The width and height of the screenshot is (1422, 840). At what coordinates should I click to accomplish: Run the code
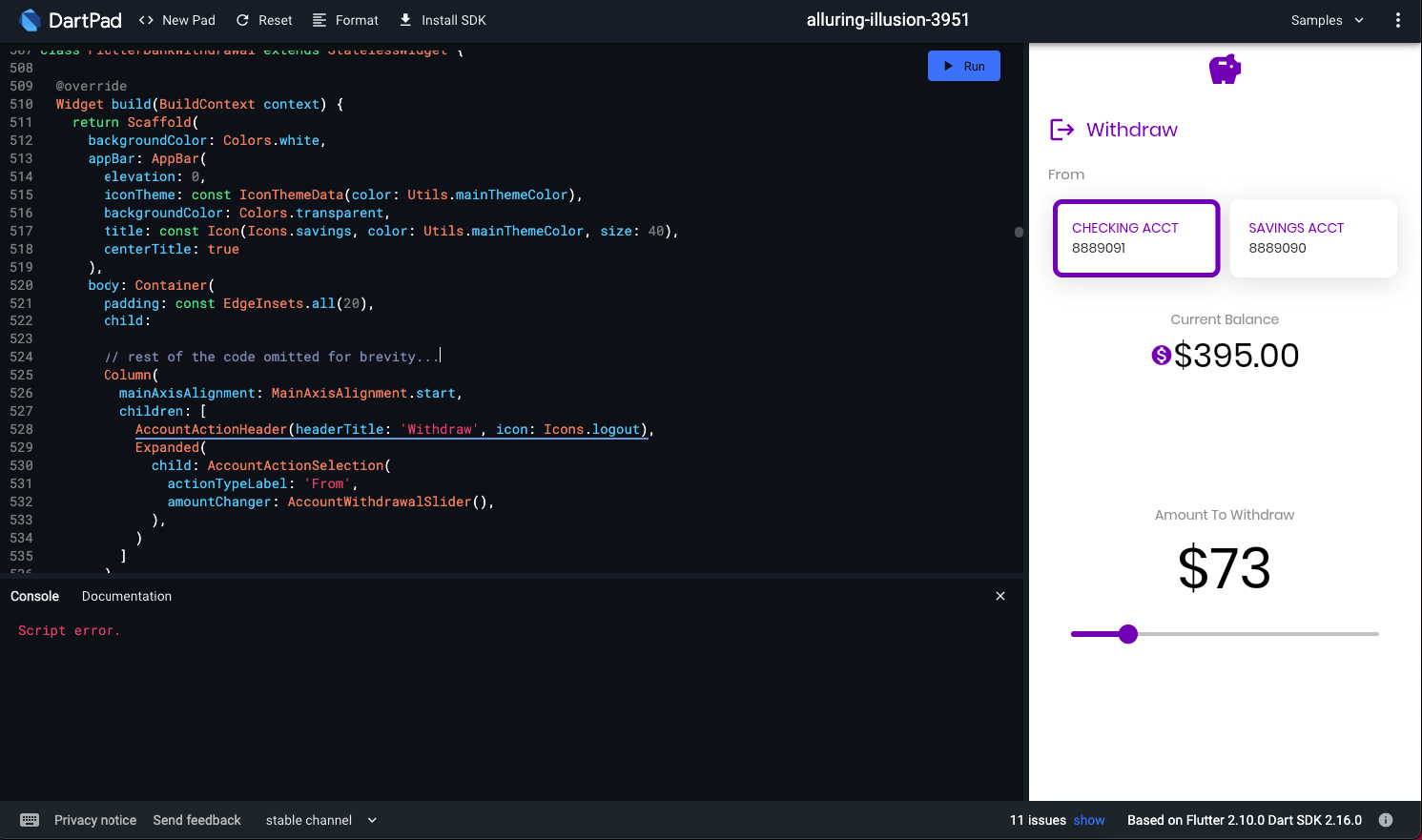click(x=964, y=66)
